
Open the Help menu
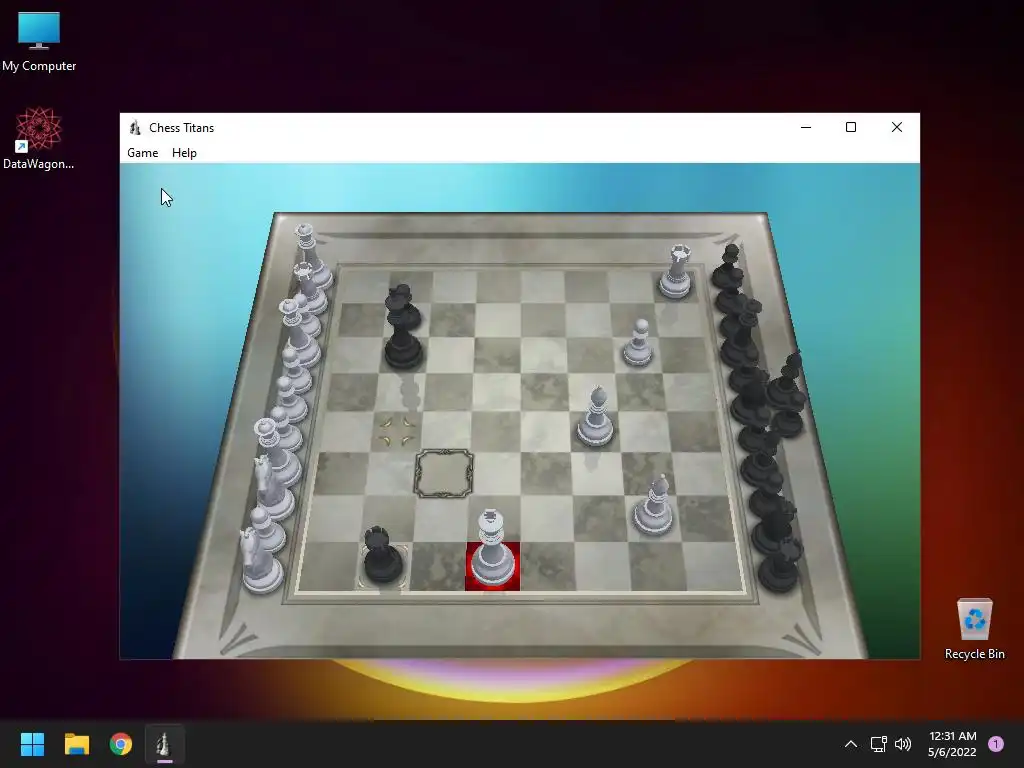click(x=184, y=153)
